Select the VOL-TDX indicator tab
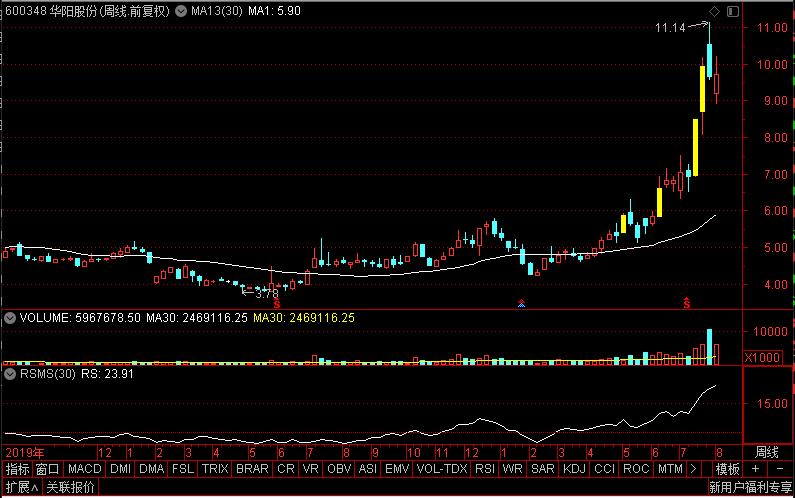 [x=441, y=469]
